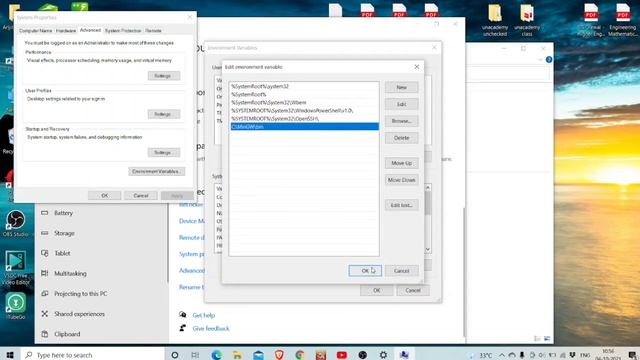Open the Mail app on the taskbar
This screenshot has height=360, width=640.
258,355
